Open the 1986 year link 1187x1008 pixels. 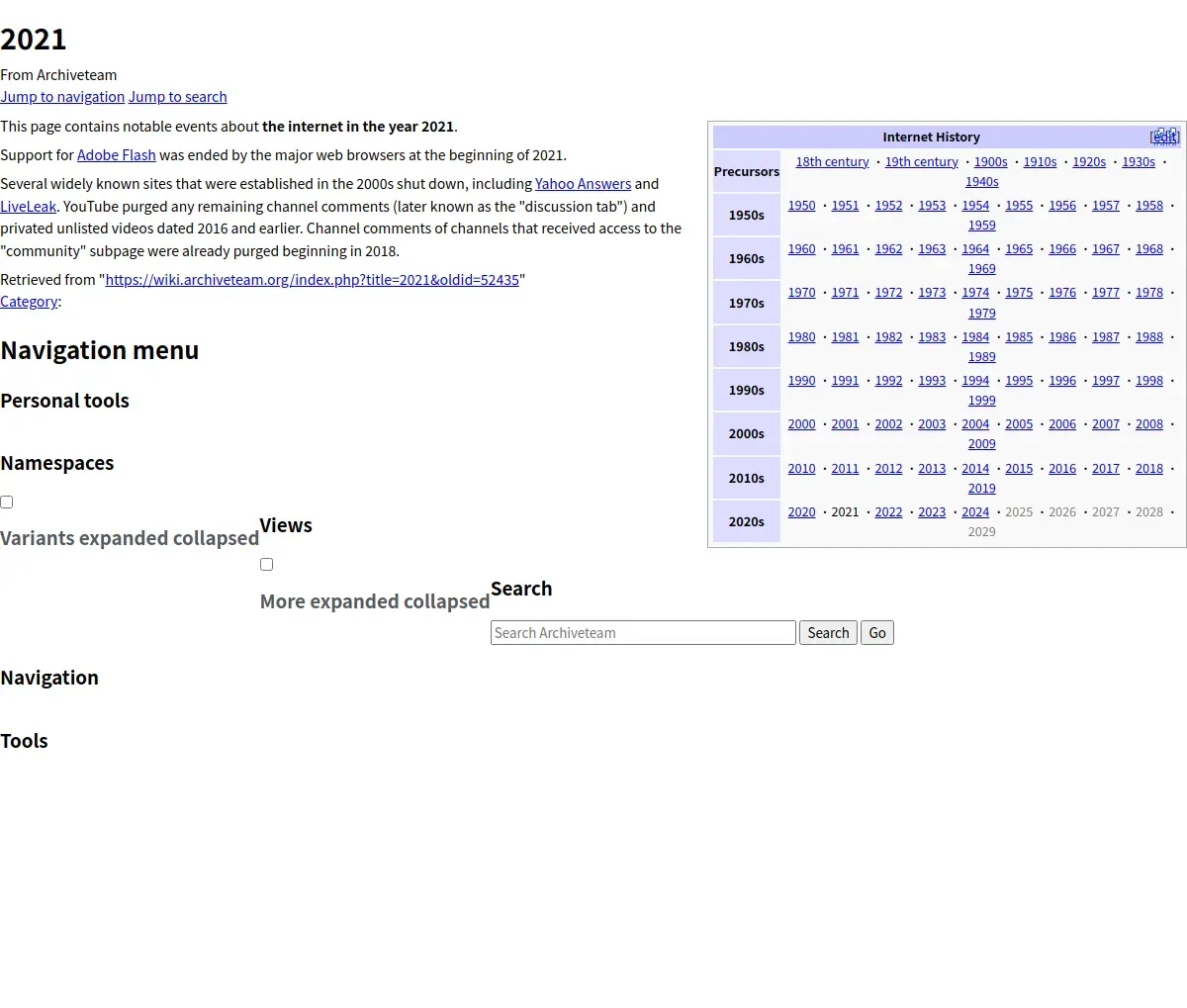pos(1062,337)
